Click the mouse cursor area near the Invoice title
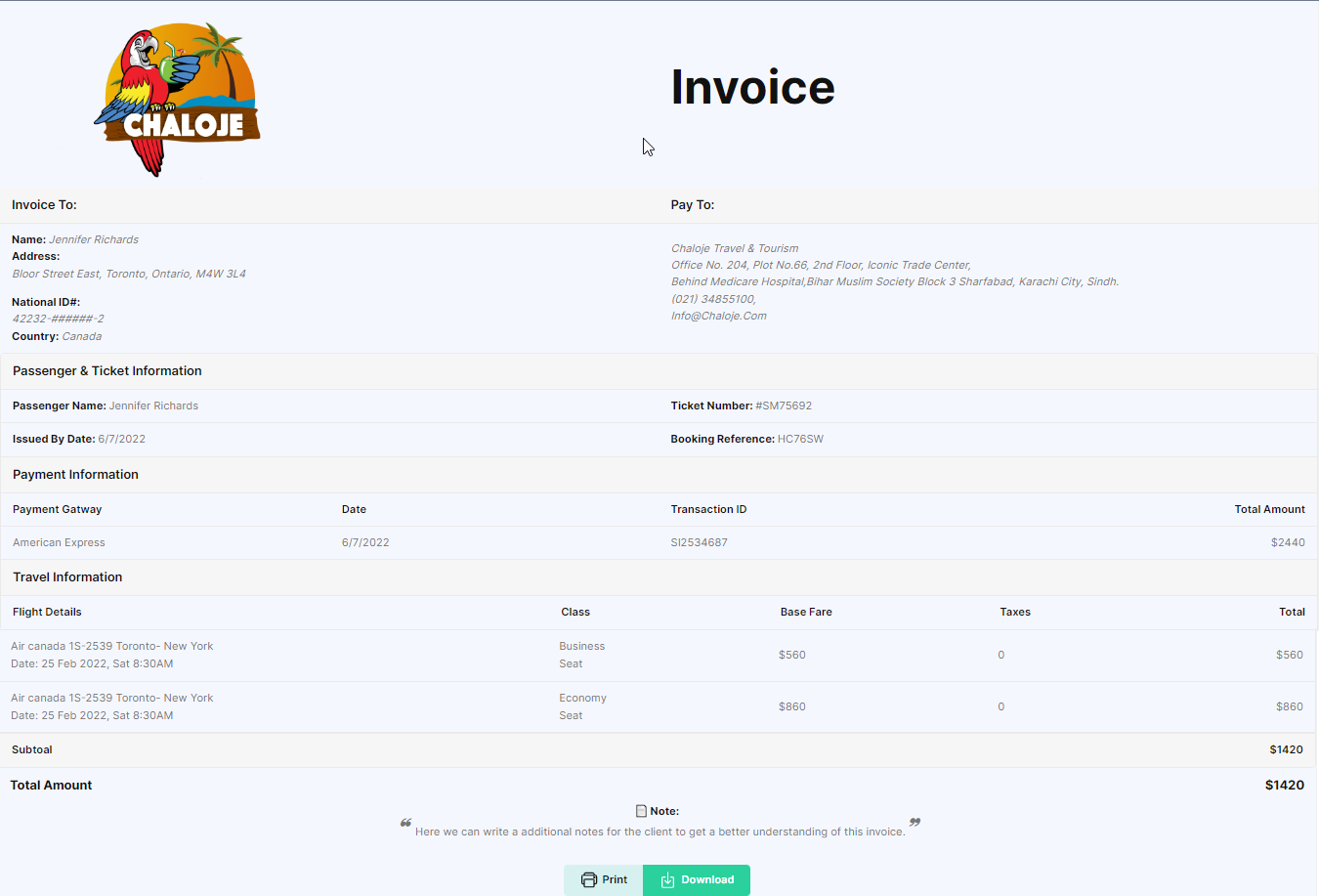The height and width of the screenshot is (896, 1319). click(647, 146)
